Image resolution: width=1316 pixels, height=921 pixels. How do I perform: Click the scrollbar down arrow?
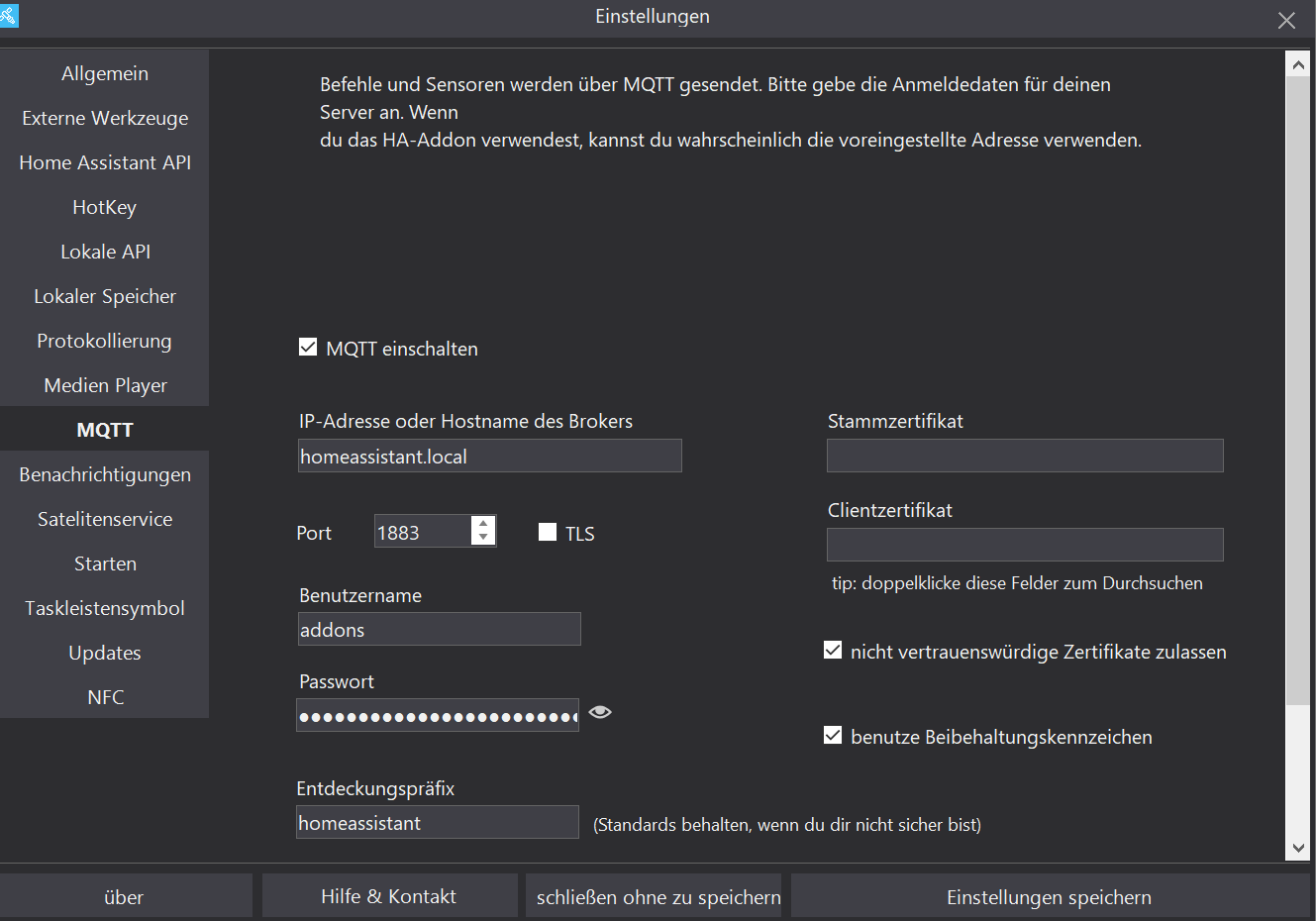pyautogui.click(x=1298, y=848)
